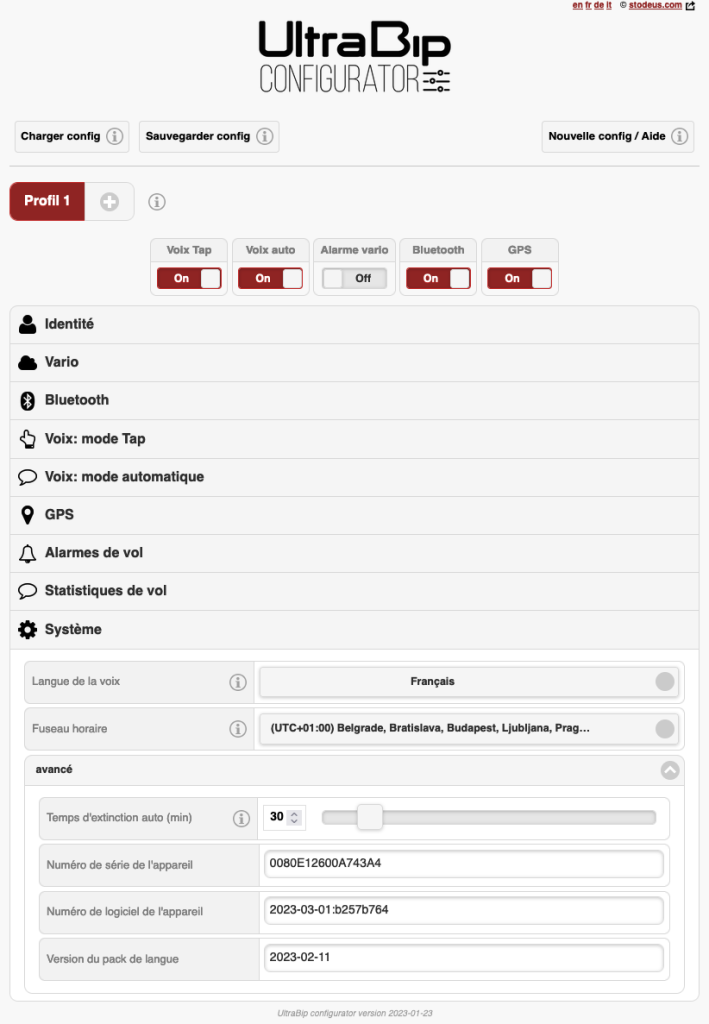The width and height of the screenshot is (709, 1024).
Task: Open the stodeus.com link
Action: pos(655,5)
